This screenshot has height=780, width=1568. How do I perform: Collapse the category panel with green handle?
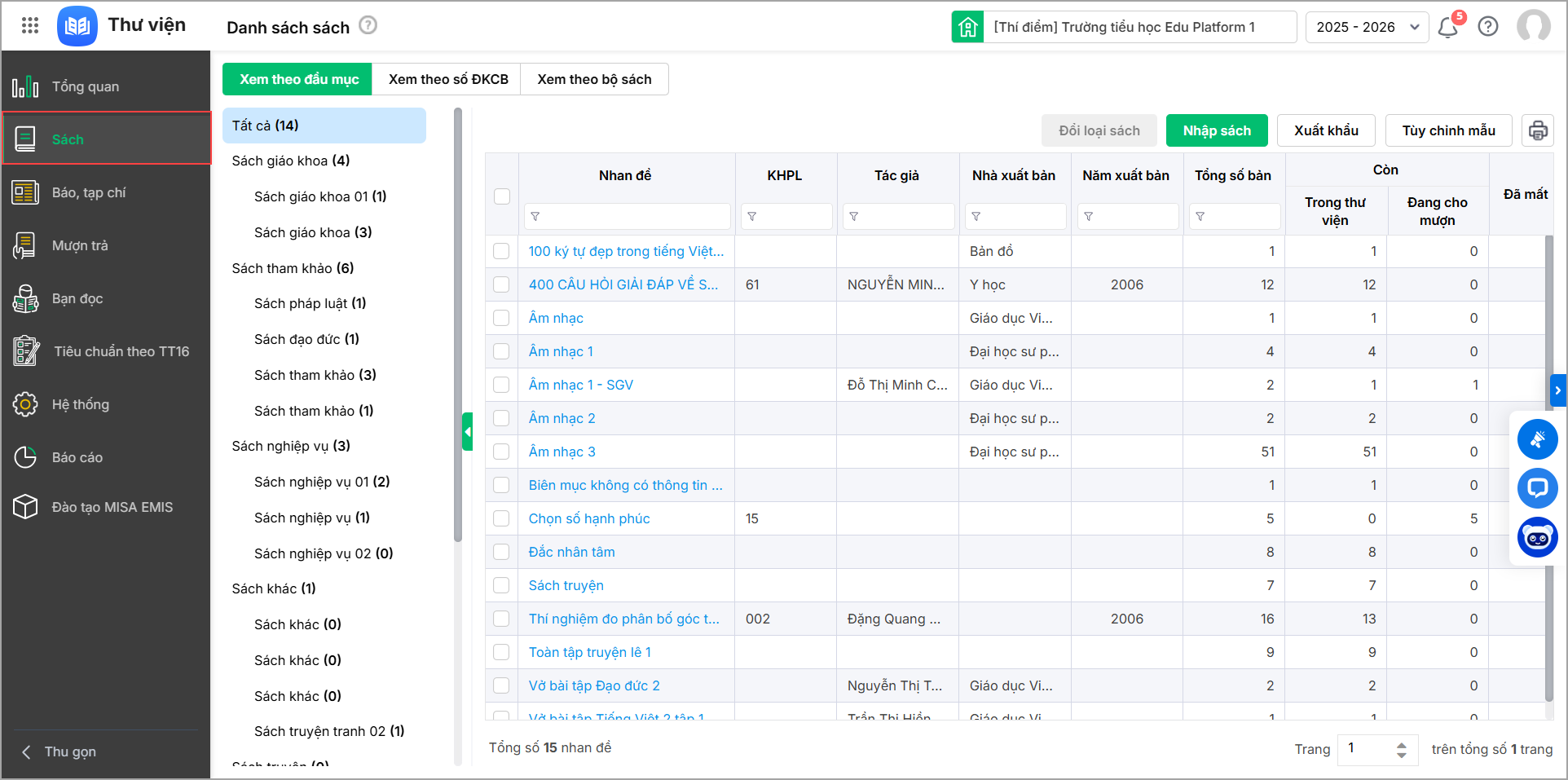coord(467,431)
